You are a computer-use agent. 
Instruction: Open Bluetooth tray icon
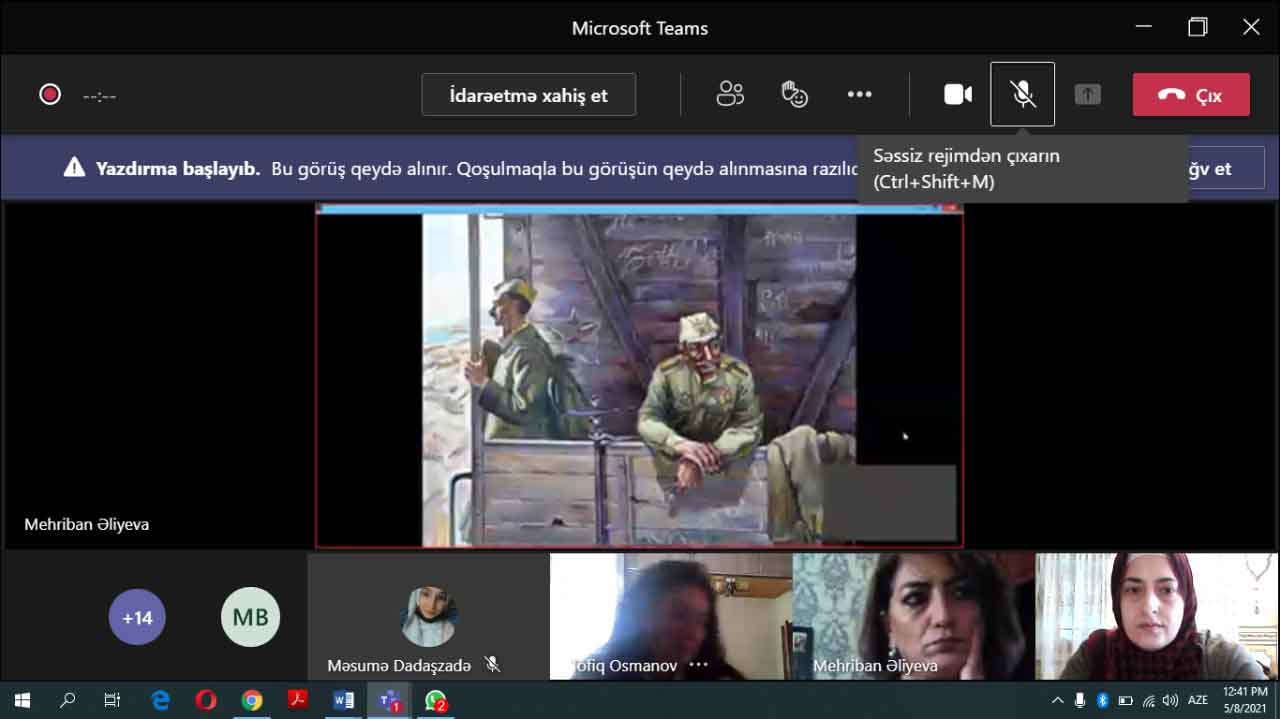1103,700
